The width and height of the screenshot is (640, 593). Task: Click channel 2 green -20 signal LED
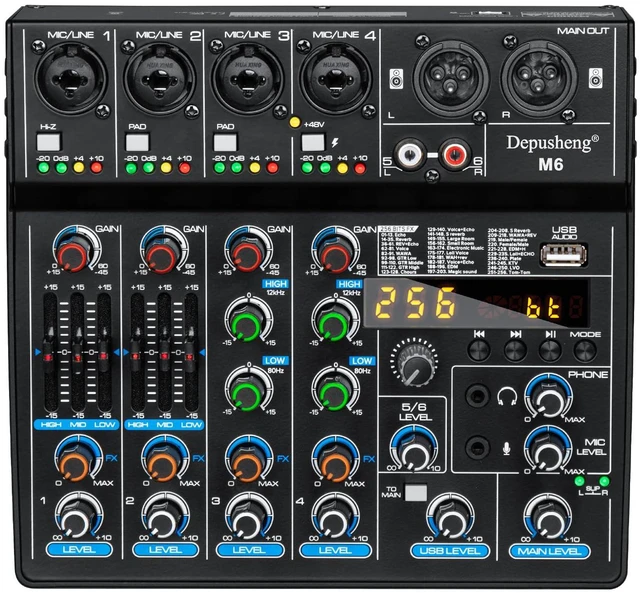[131, 168]
